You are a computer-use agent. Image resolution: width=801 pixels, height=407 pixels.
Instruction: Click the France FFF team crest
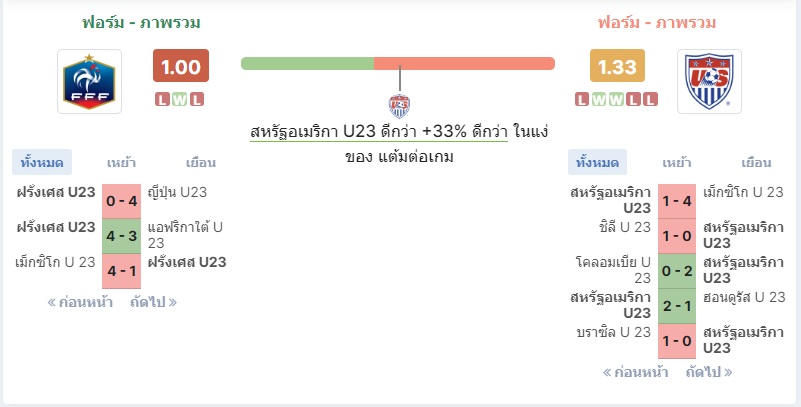(x=89, y=81)
